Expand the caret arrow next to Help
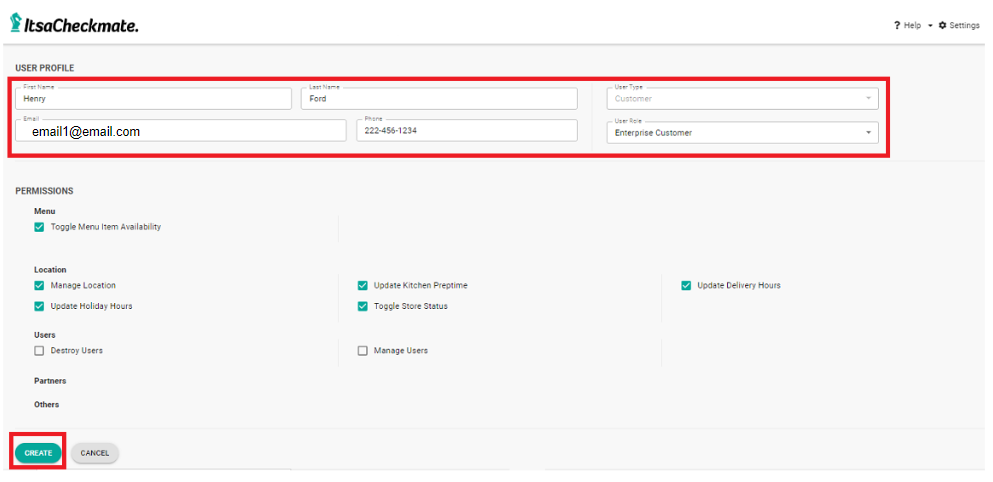 pos(930,25)
